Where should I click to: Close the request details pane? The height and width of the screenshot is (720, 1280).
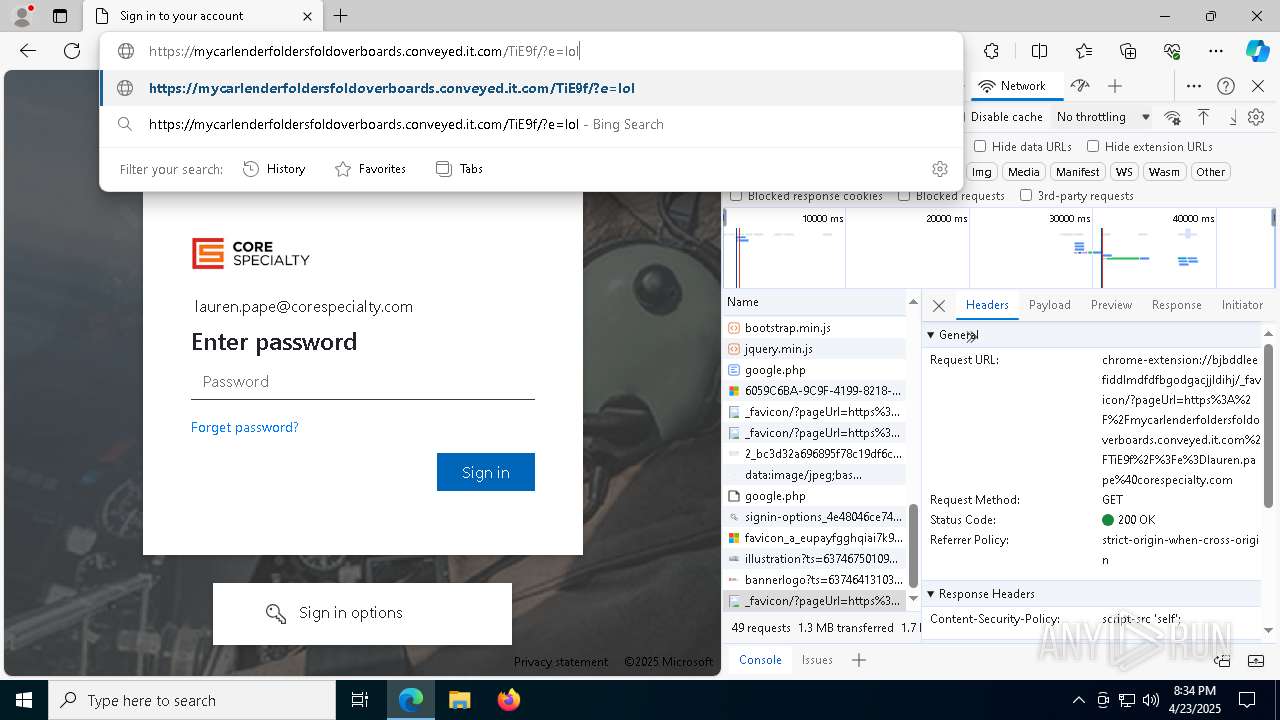tap(938, 306)
